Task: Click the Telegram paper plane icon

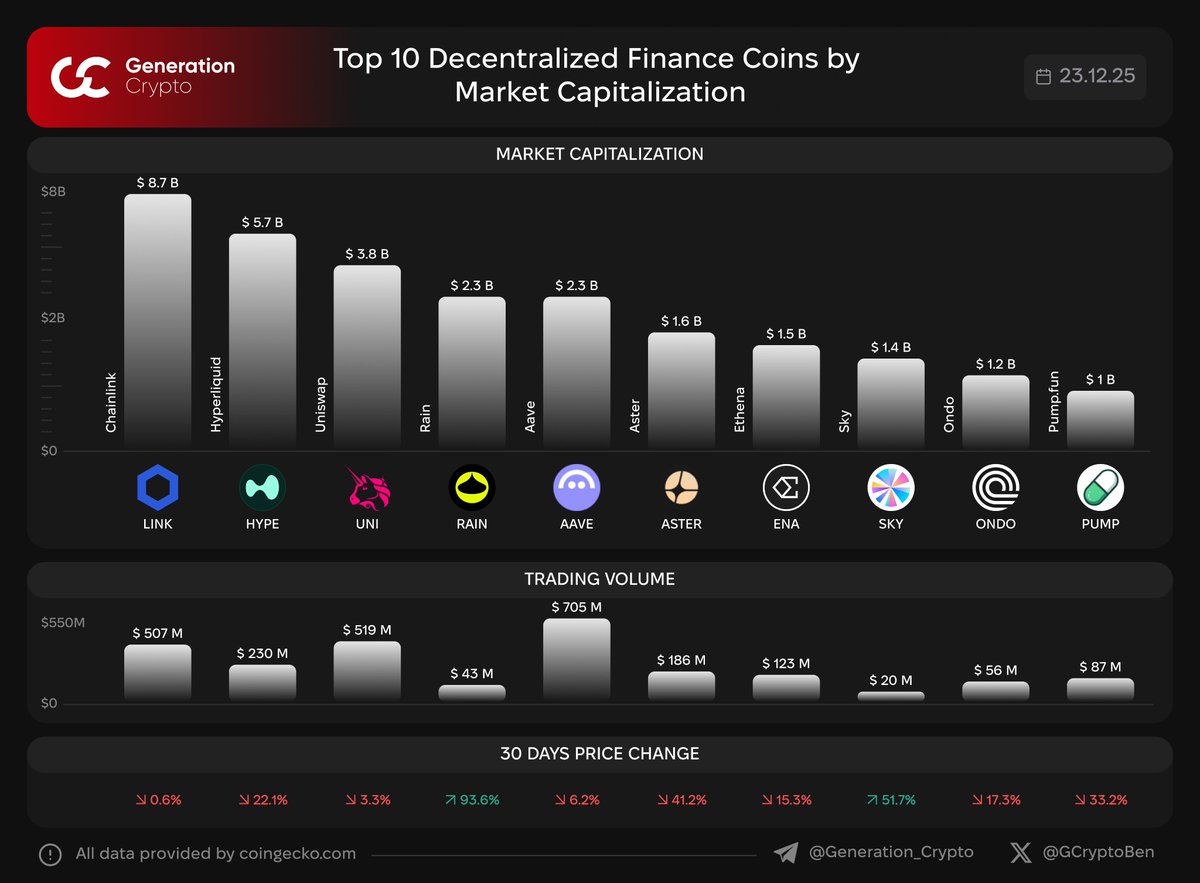Action: coord(786,853)
